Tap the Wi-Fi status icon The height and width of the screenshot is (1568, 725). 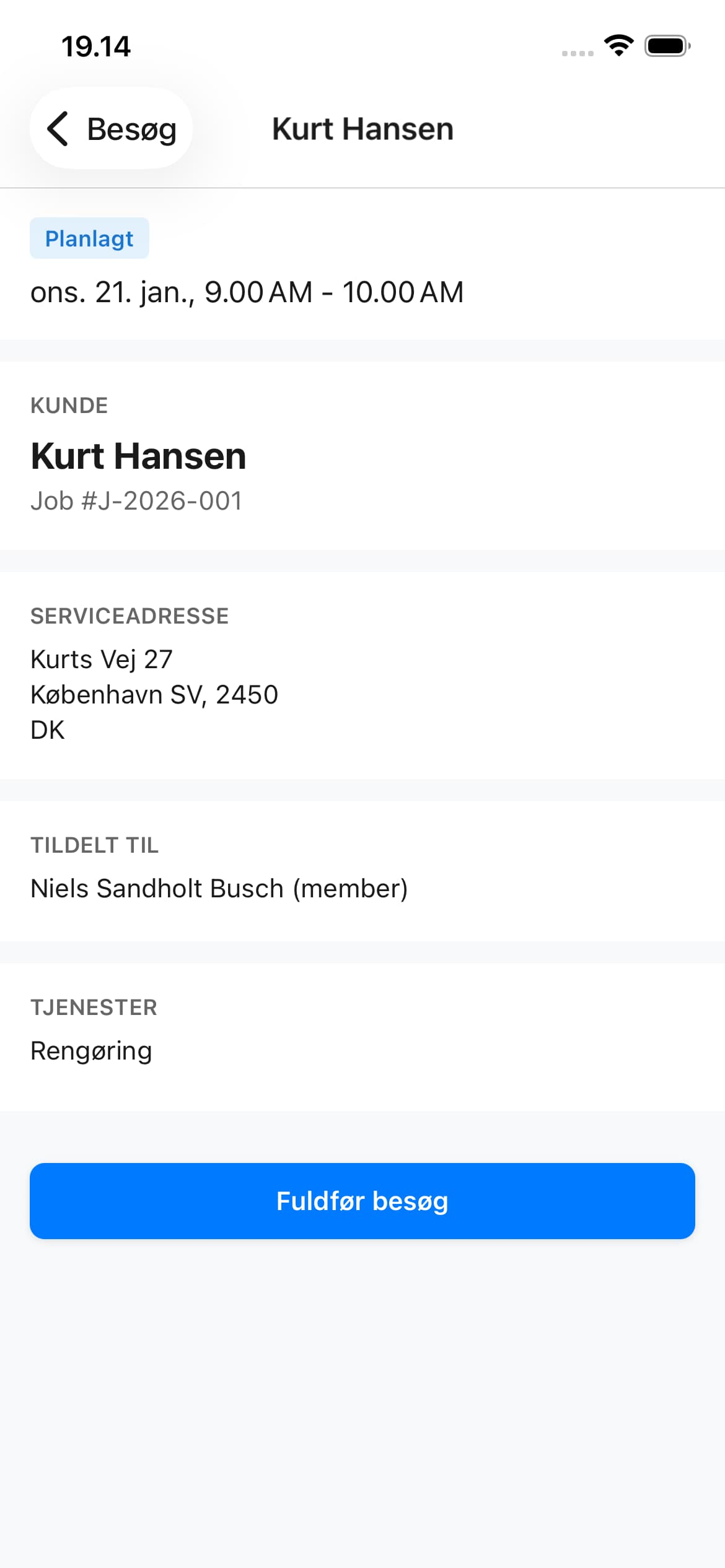pos(618,46)
